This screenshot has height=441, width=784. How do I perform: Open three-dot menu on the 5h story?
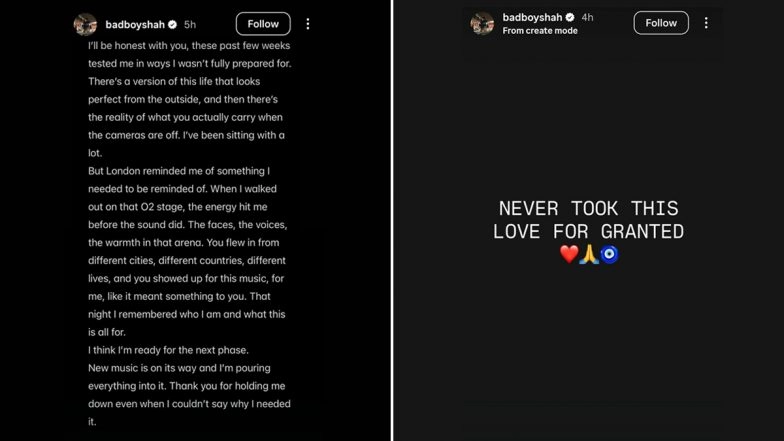308,23
